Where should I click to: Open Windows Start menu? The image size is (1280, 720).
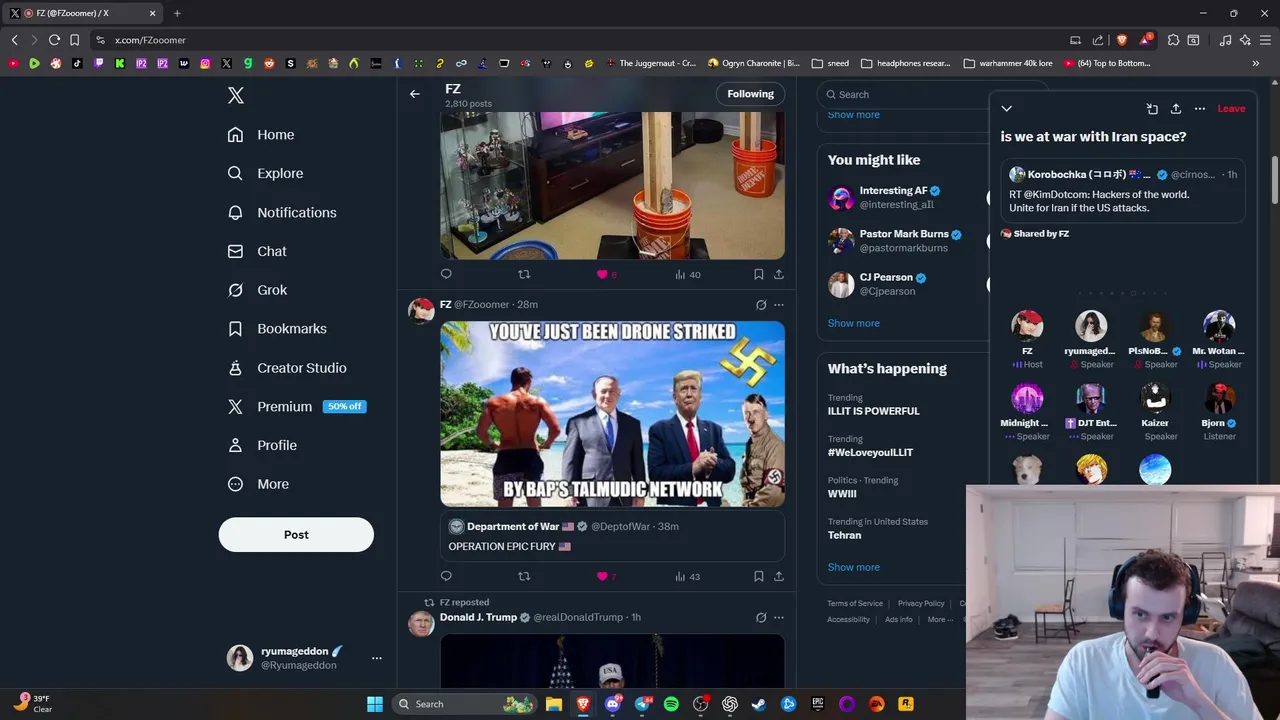[375, 704]
